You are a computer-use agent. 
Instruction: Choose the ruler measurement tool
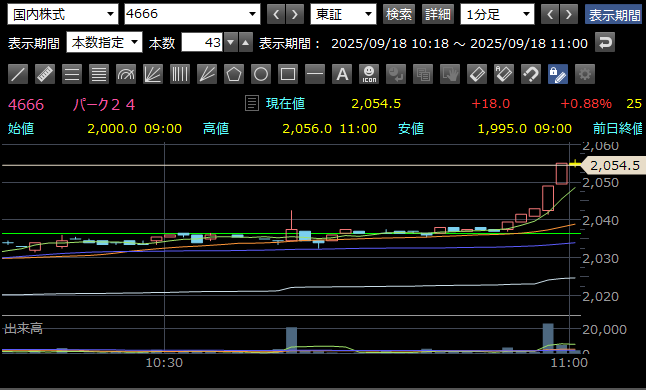[45, 74]
